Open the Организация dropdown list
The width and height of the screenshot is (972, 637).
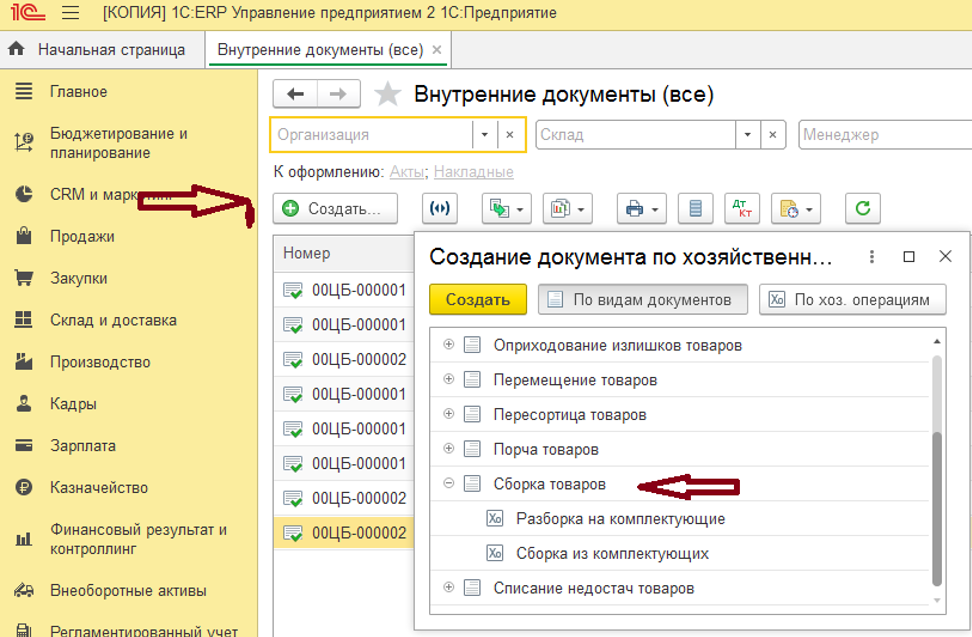485,134
